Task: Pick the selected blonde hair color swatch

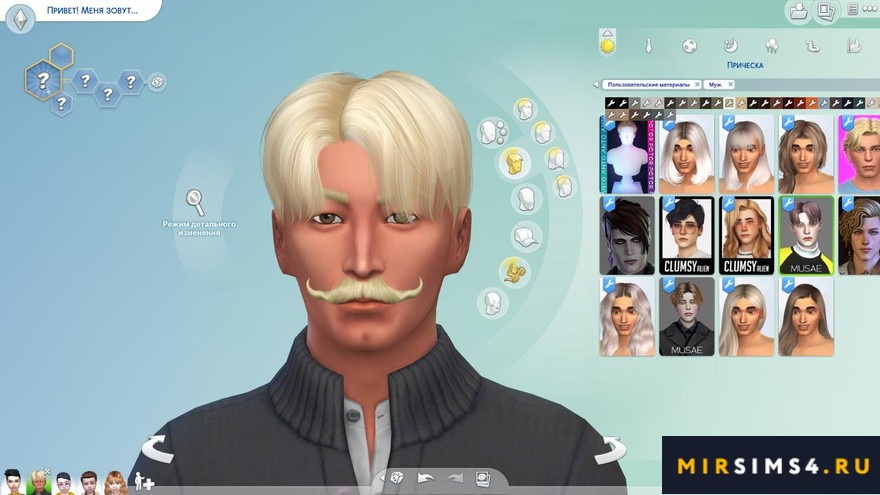Action: (x=728, y=103)
